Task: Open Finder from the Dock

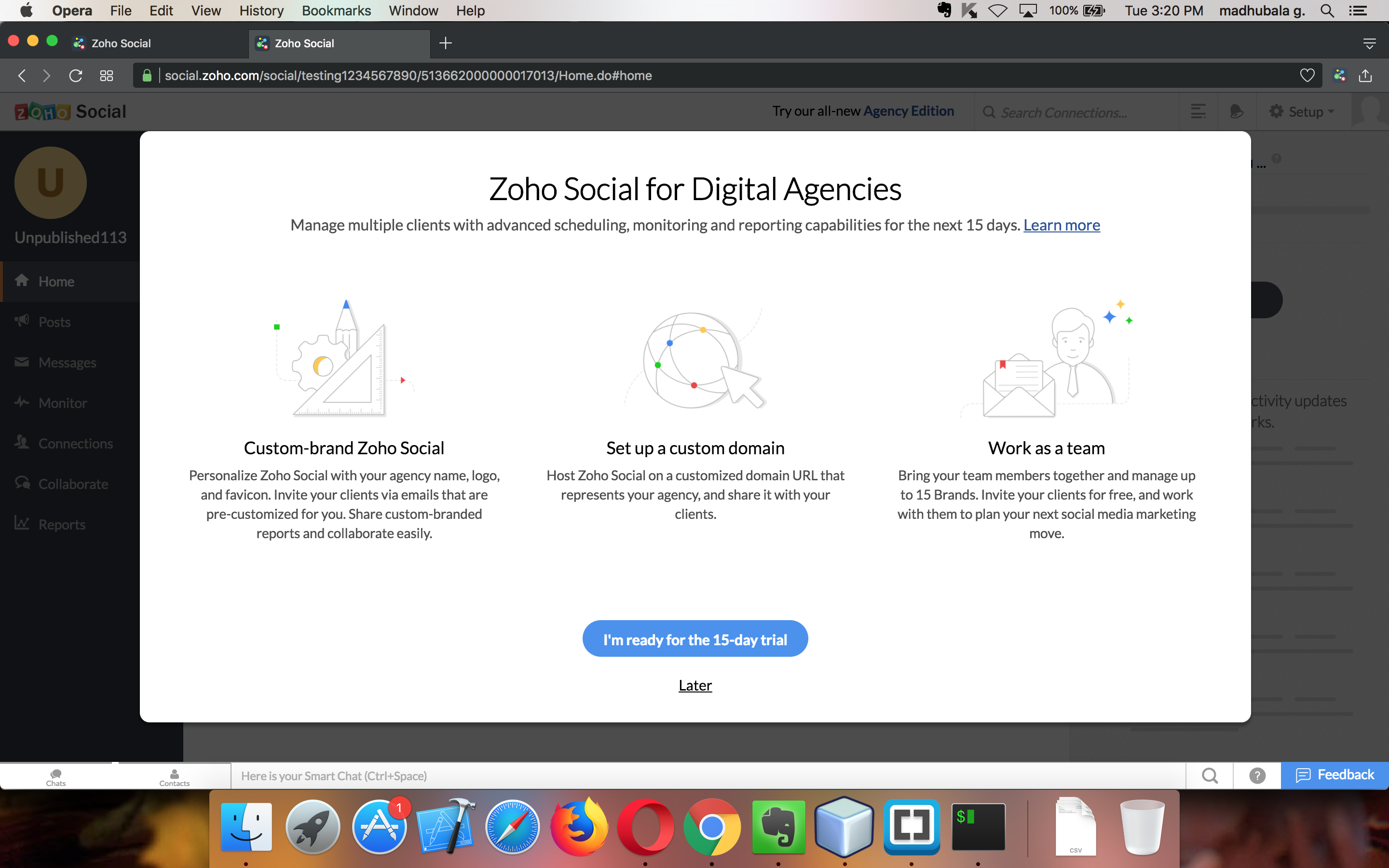Action: tap(246, 827)
